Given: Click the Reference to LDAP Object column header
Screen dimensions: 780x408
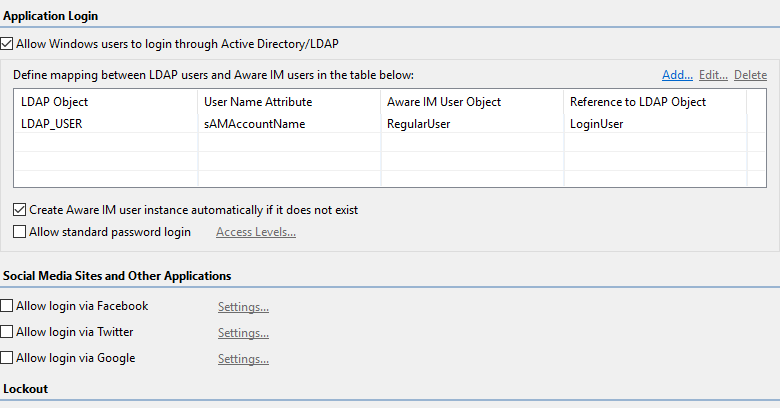Looking at the screenshot, I should pyautogui.click(x=655, y=102).
